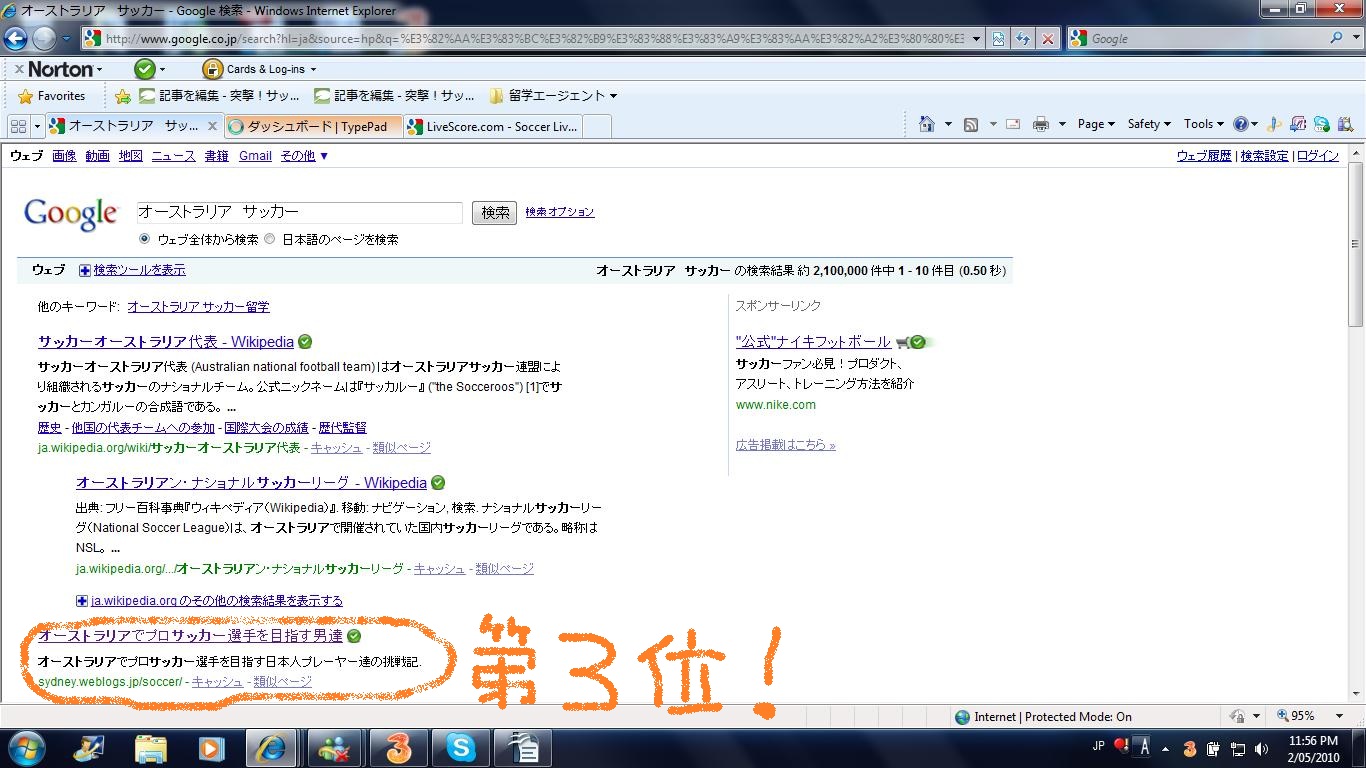Switch to the ダッシュボード | TypePad tab
This screenshot has width=1366, height=768.
tap(314, 126)
